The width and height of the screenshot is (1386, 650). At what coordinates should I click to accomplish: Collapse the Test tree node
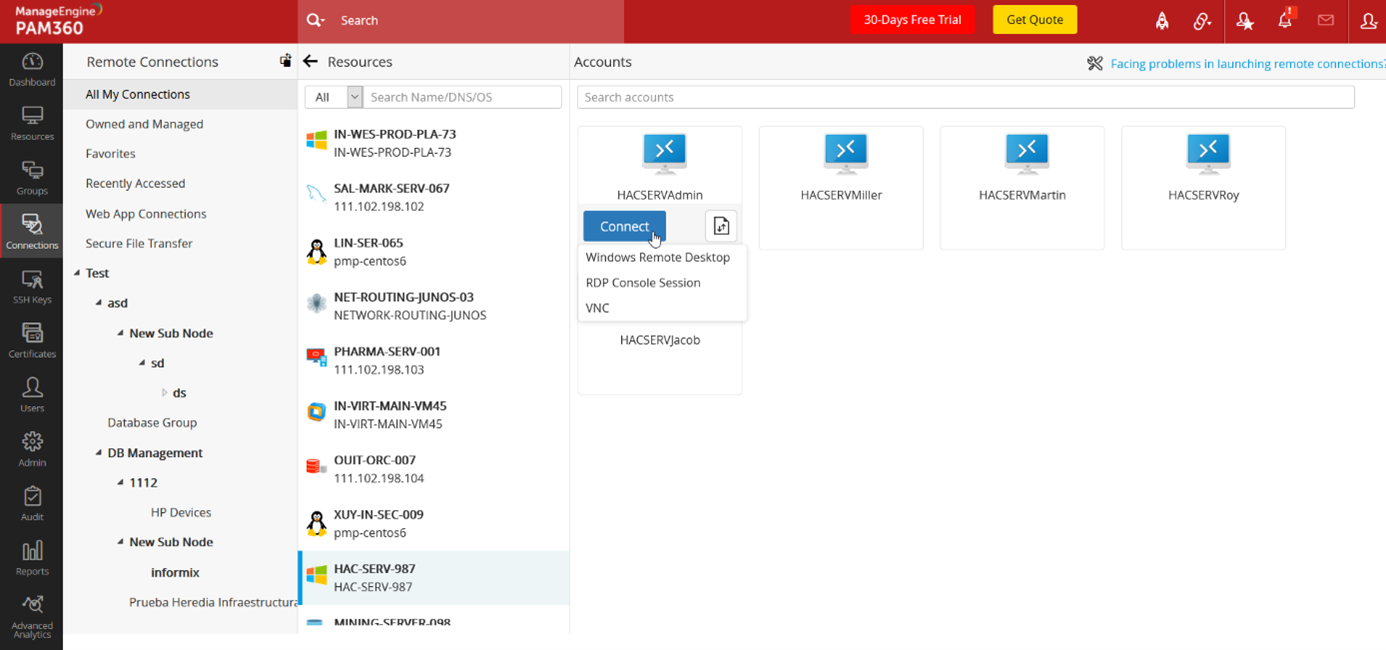click(x=77, y=273)
